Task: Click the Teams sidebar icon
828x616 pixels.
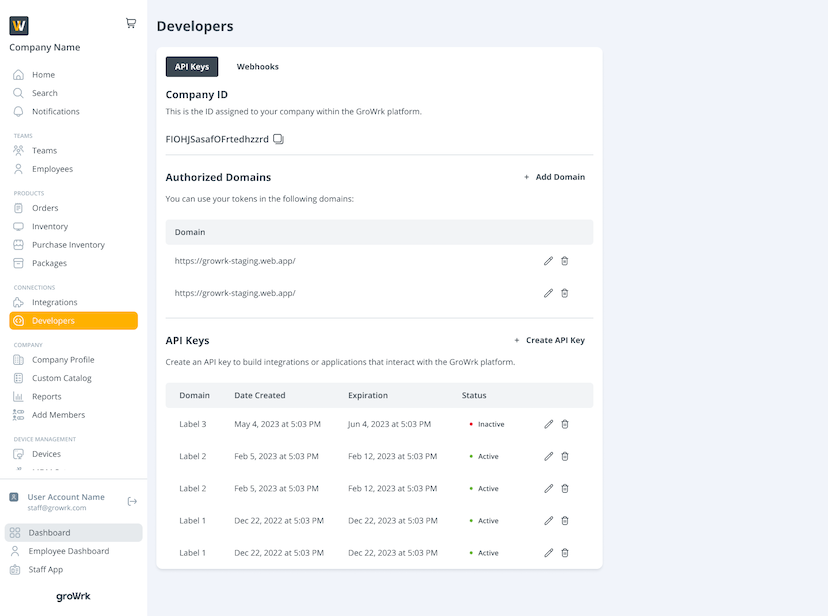Action: pos(17,150)
